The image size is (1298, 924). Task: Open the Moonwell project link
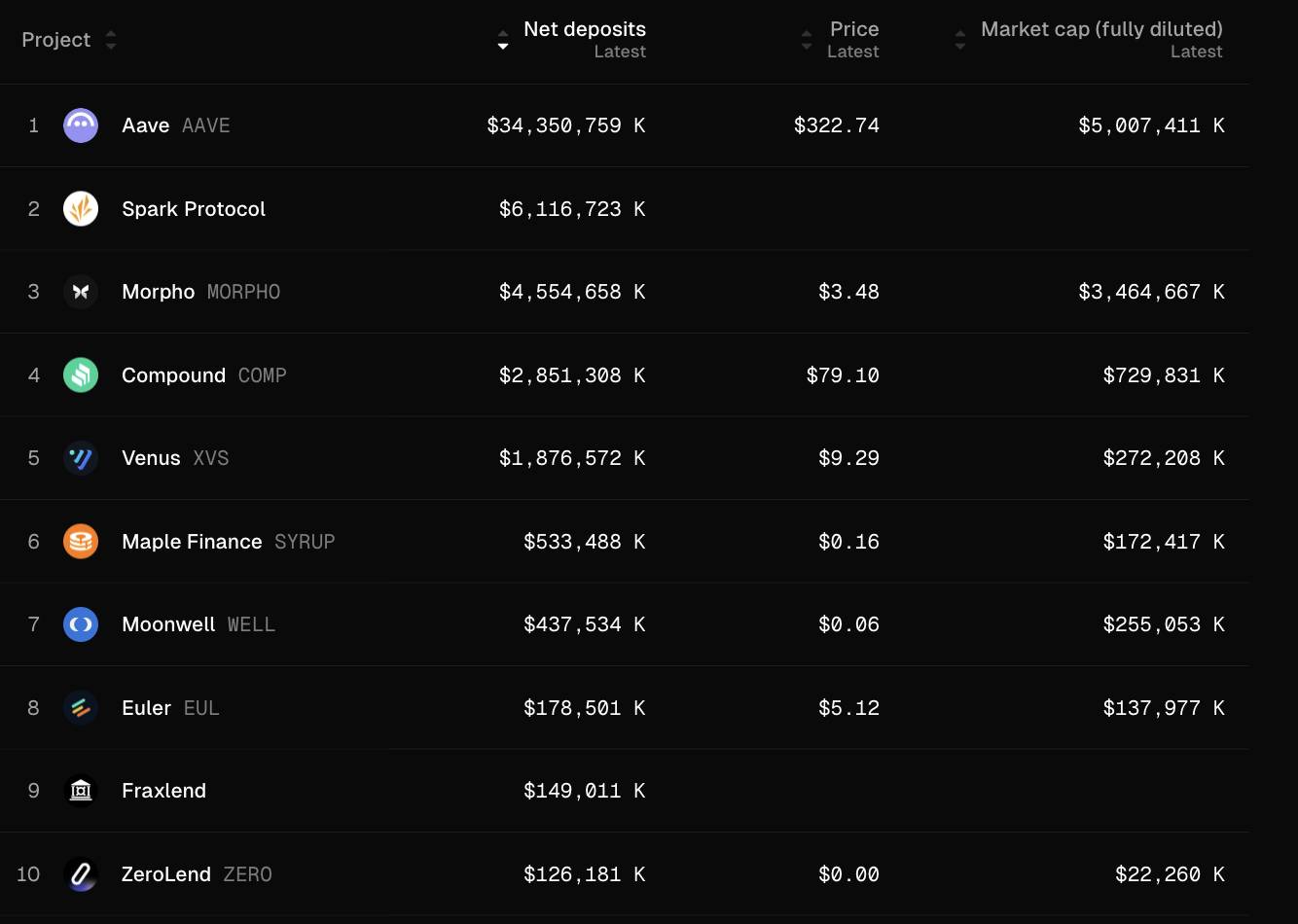click(168, 624)
